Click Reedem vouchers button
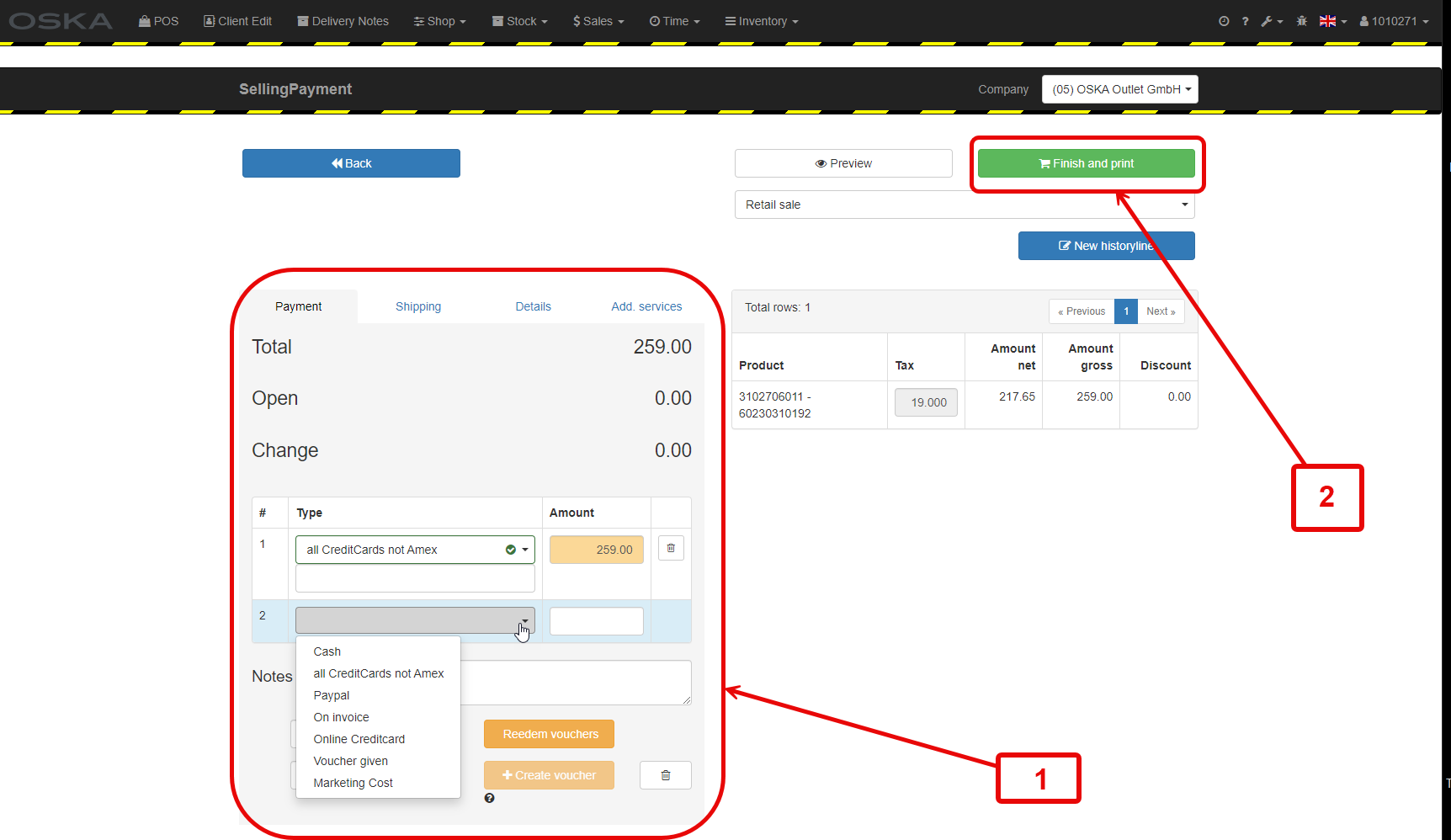Viewport: 1451px width, 840px height. pos(549,734)
